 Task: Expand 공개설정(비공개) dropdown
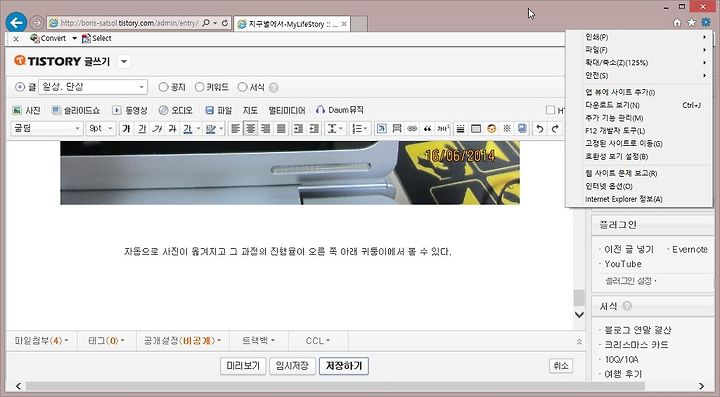pos(182,341)
